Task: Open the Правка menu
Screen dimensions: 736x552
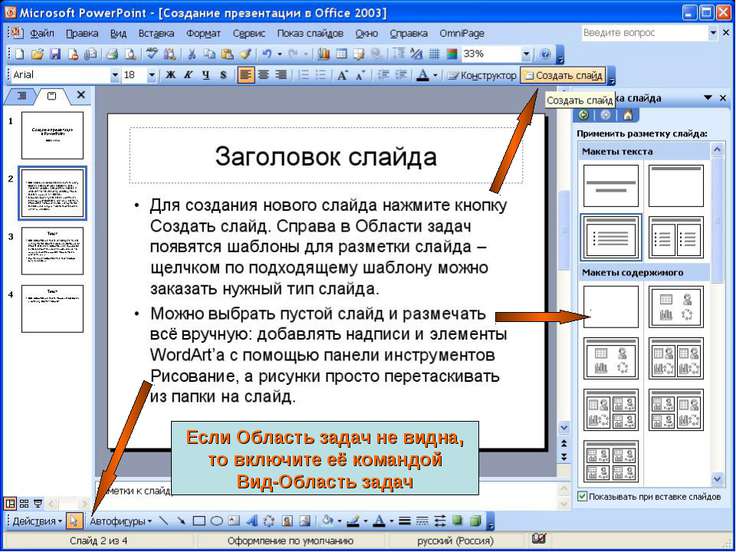Action: (82, 34)
